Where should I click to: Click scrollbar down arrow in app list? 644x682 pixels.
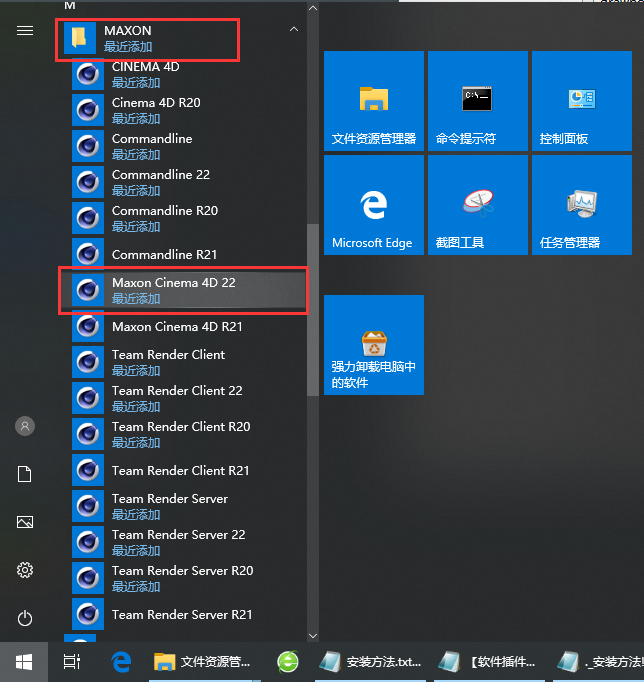click(x=312, y=634)
